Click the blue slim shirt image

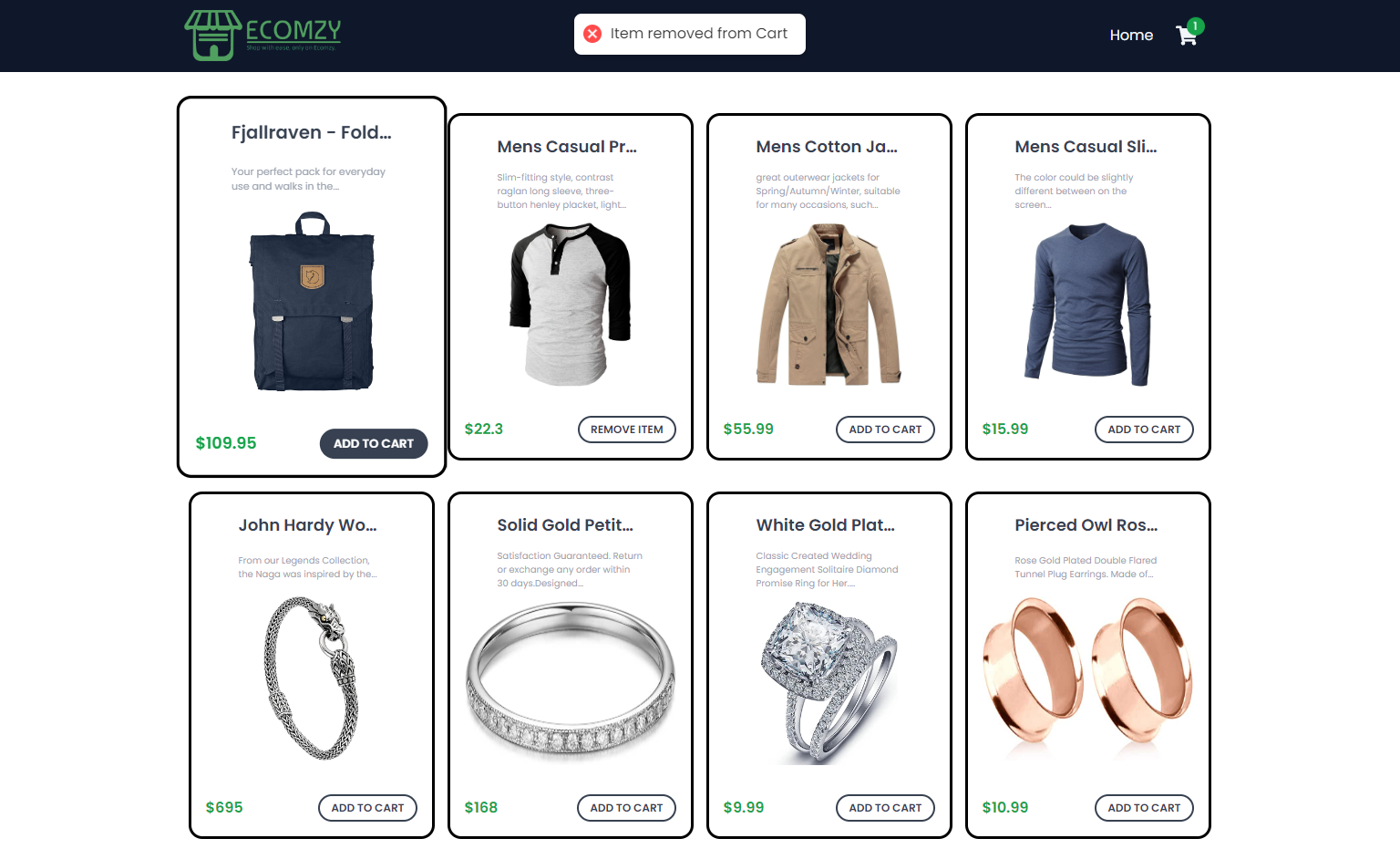tap(1088, 305)
